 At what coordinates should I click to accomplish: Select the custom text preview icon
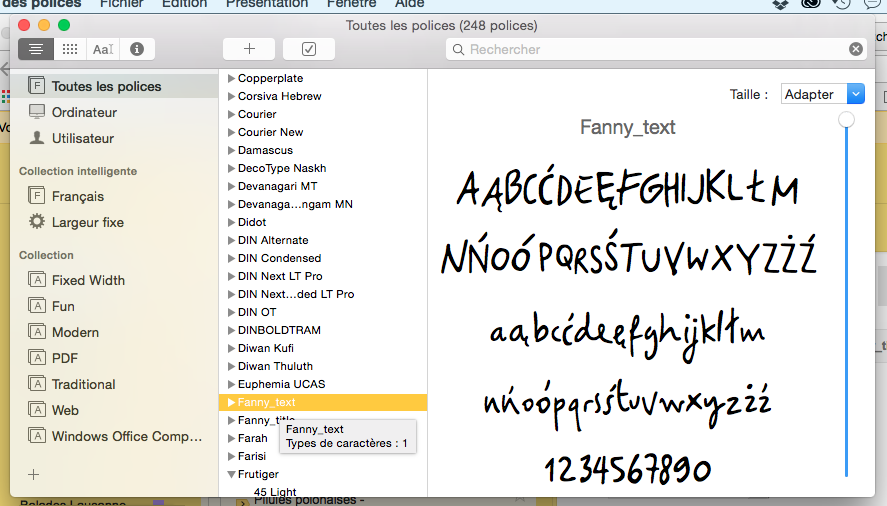[103, 49]
